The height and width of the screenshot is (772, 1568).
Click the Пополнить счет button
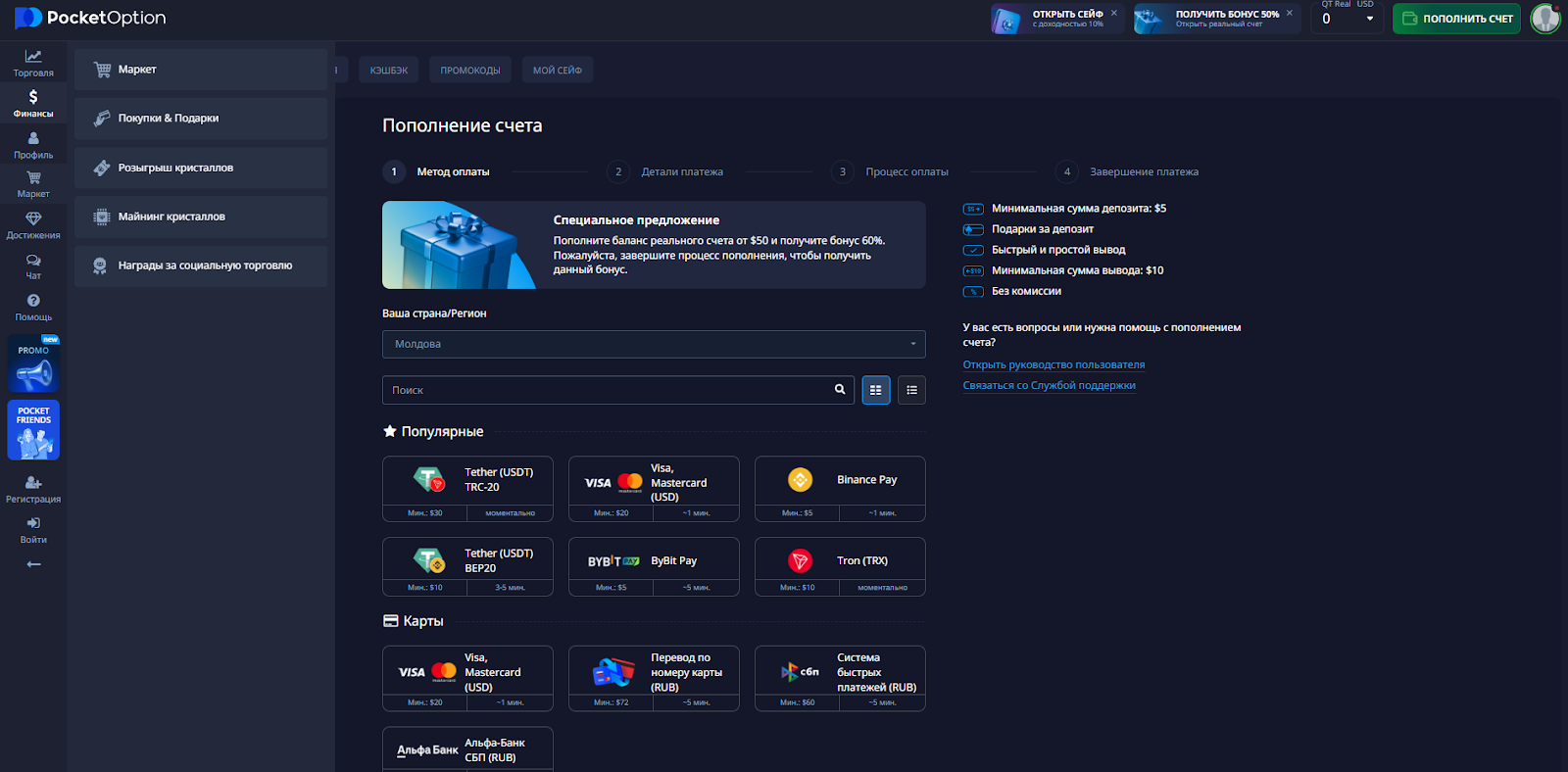pos(1456,19)
